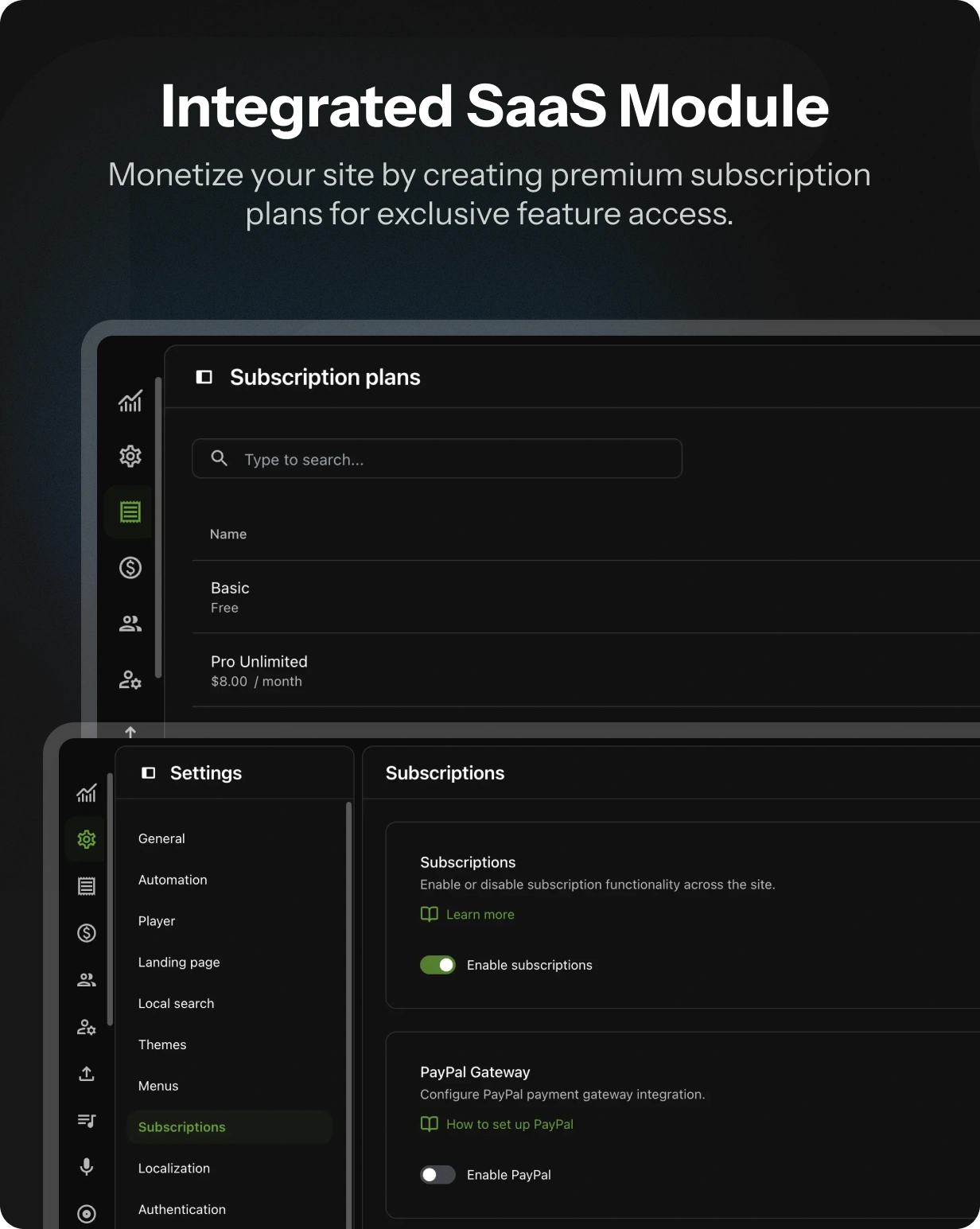This screenshot has width=980, height=1229.
Task: Click the Learn more link under Subscriptions
Action: tap(479, 914)
